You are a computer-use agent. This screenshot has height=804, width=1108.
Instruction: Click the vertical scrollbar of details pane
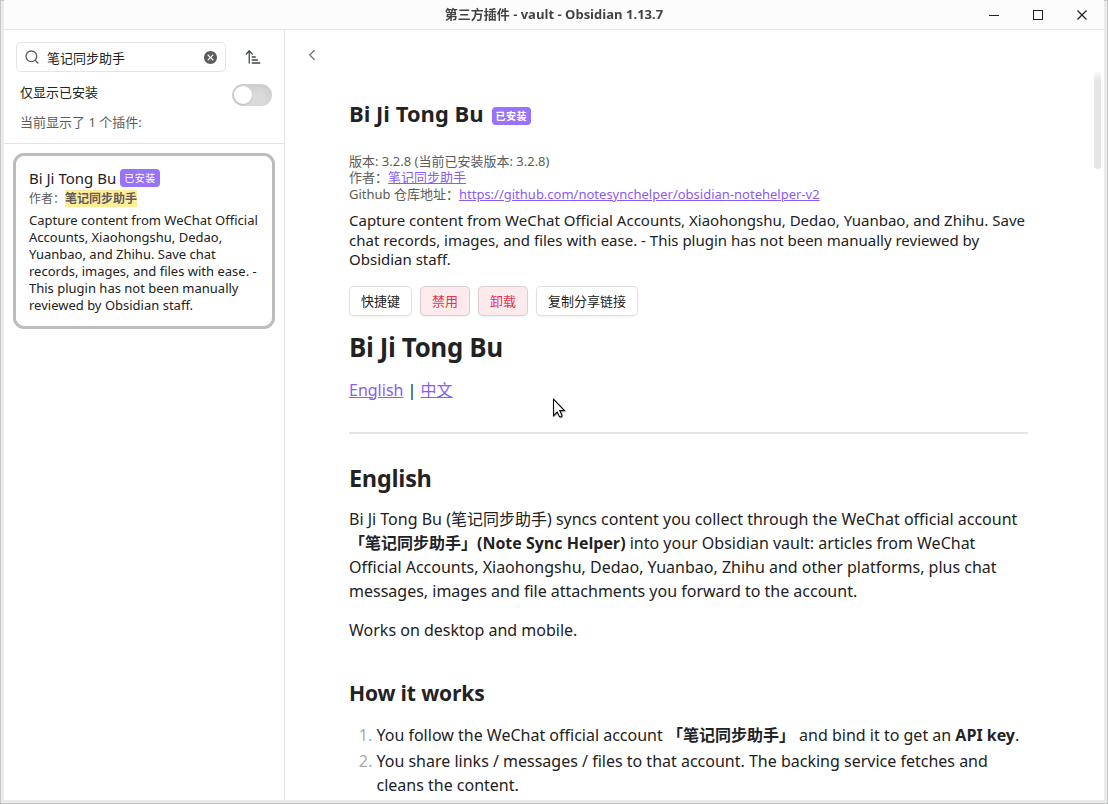[1097, 120]
